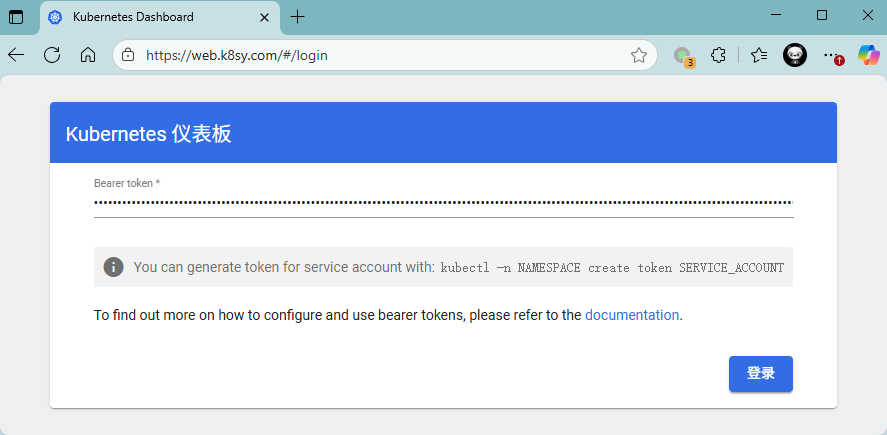Image resolution: width=887 pixels, height=435 pixels.
Task: Click the info icon beside token hint
Action: coord(114,267)
